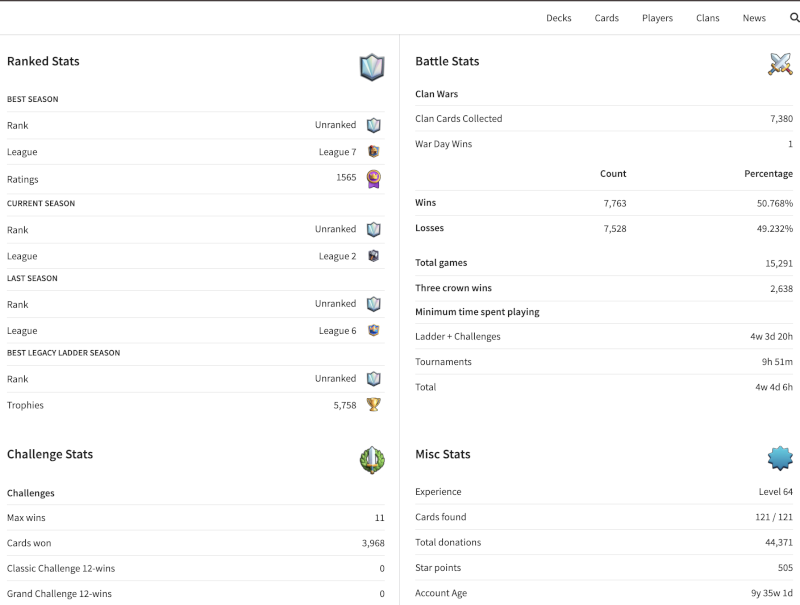Screen dimensions: 800x605
Task: Click the ratings value 1565
Action: coord(346,178)
